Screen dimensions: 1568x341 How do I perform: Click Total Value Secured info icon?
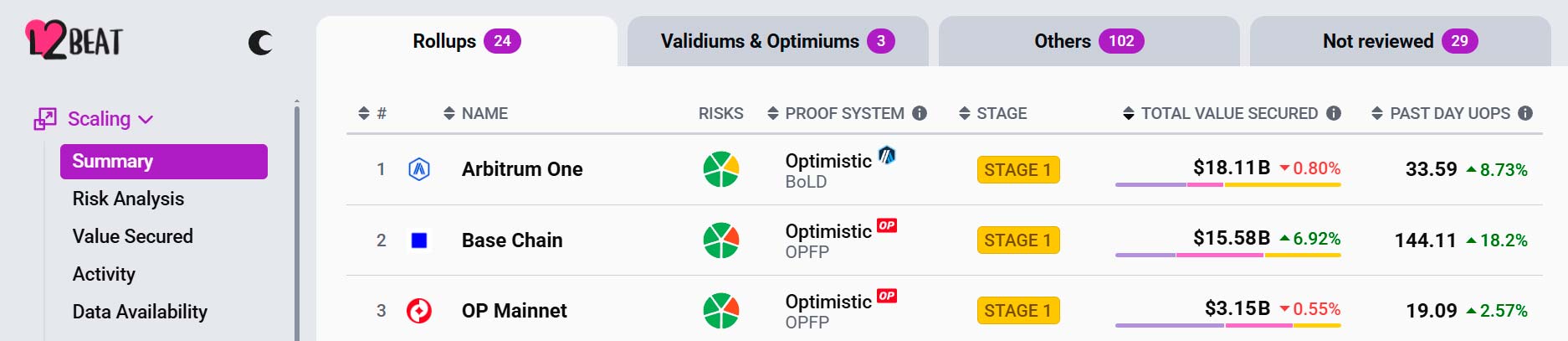[1334, 113]
